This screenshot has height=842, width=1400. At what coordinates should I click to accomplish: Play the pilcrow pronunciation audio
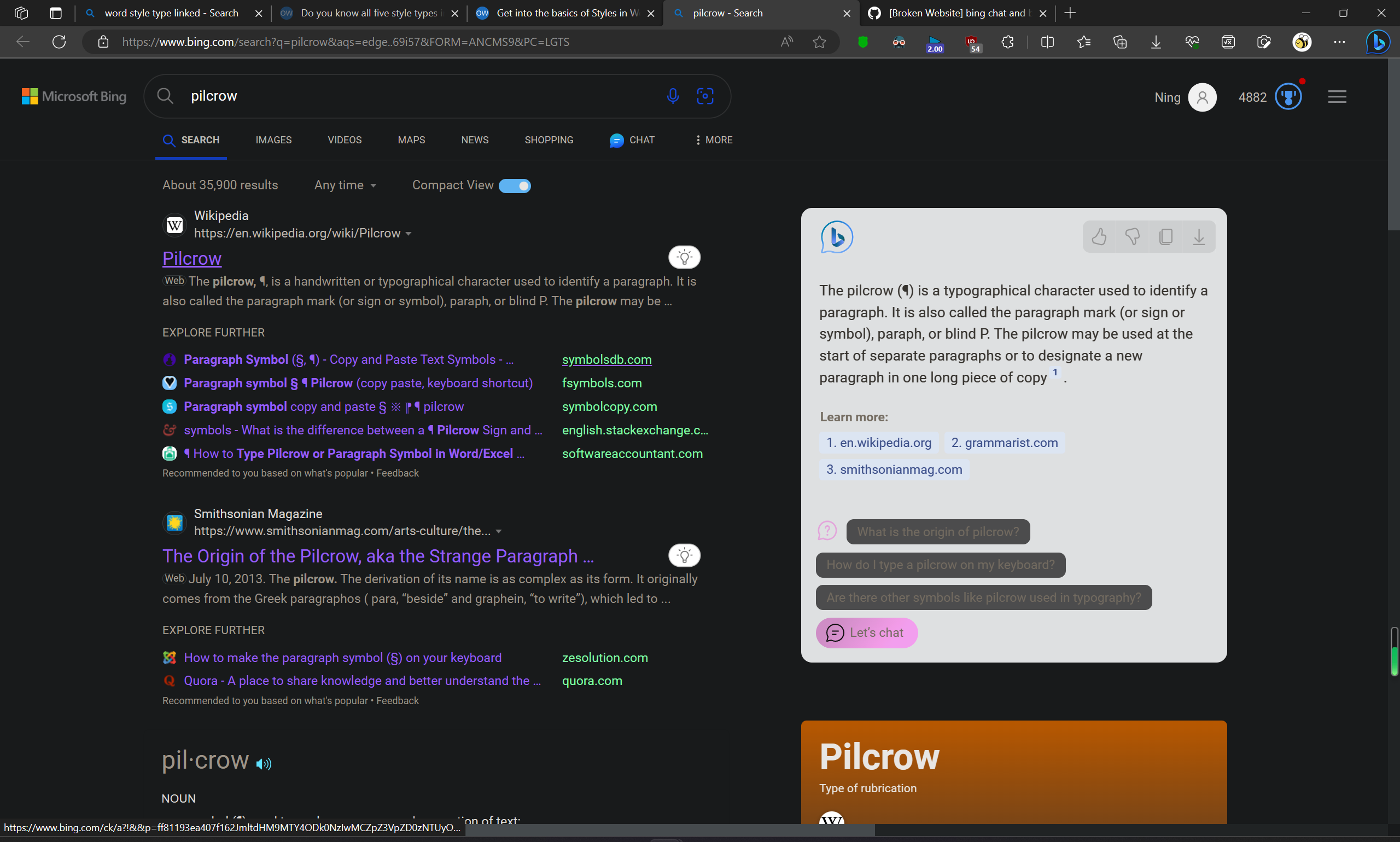[262, 763]
